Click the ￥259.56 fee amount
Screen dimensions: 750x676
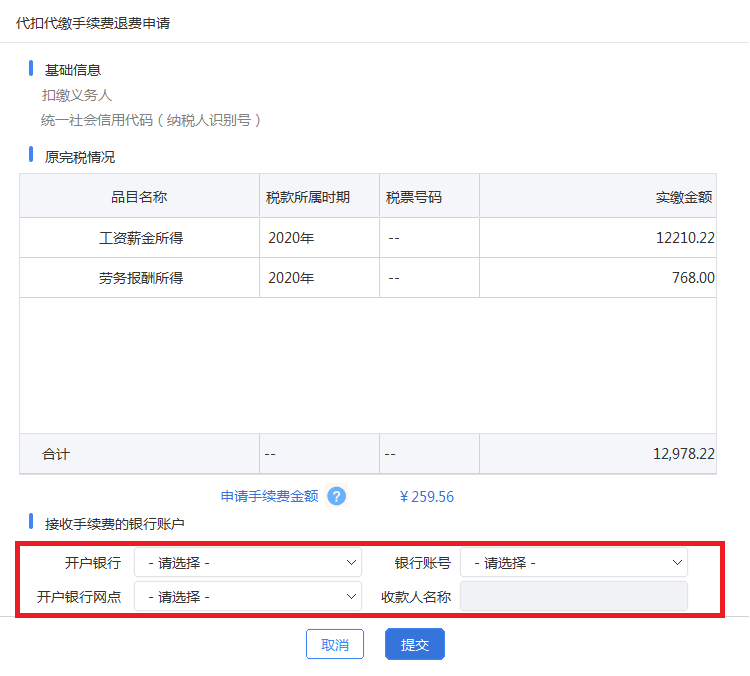coord(427,497)
